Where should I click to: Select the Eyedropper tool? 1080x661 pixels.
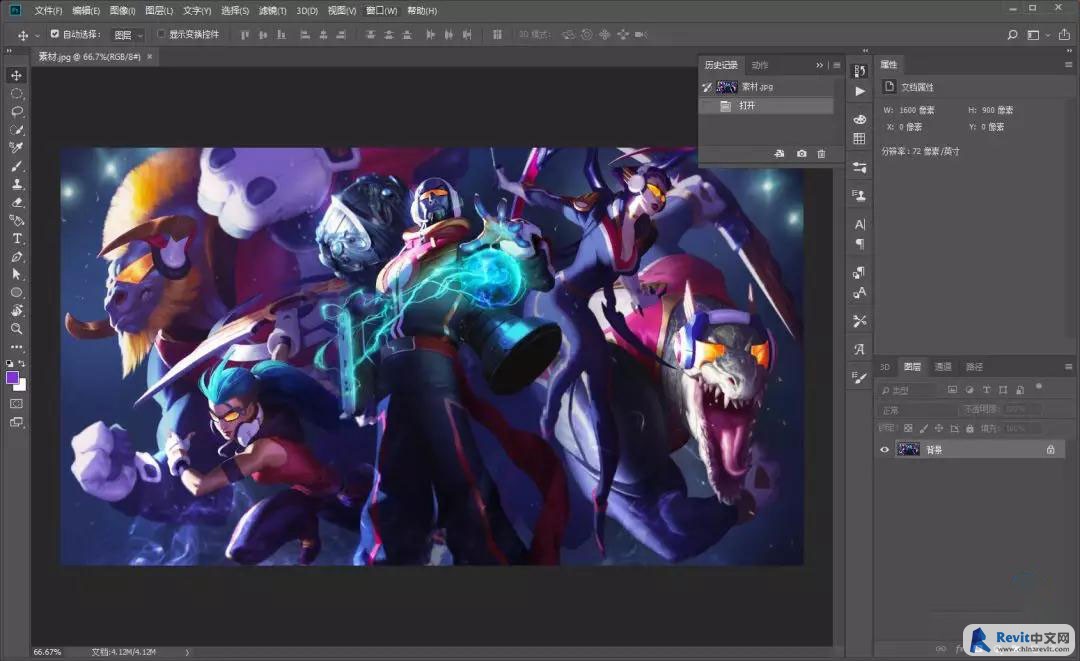[17, 147]
